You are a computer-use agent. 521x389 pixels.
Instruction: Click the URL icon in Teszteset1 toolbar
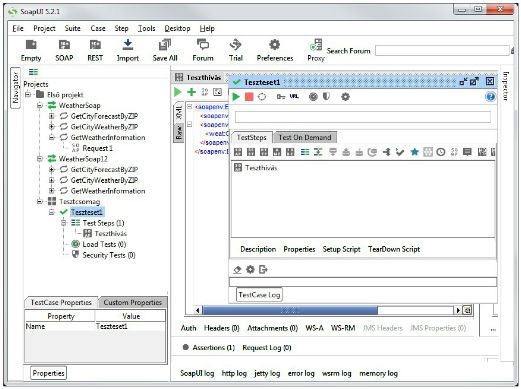(x=294, y=97)
